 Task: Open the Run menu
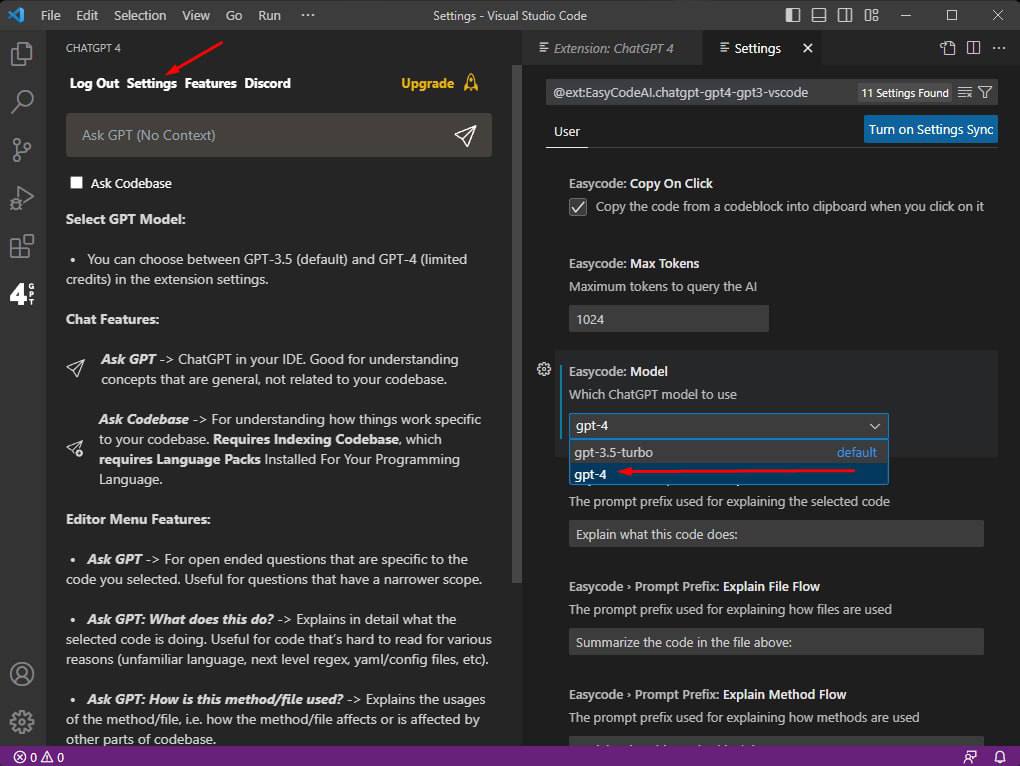[269, 15]
